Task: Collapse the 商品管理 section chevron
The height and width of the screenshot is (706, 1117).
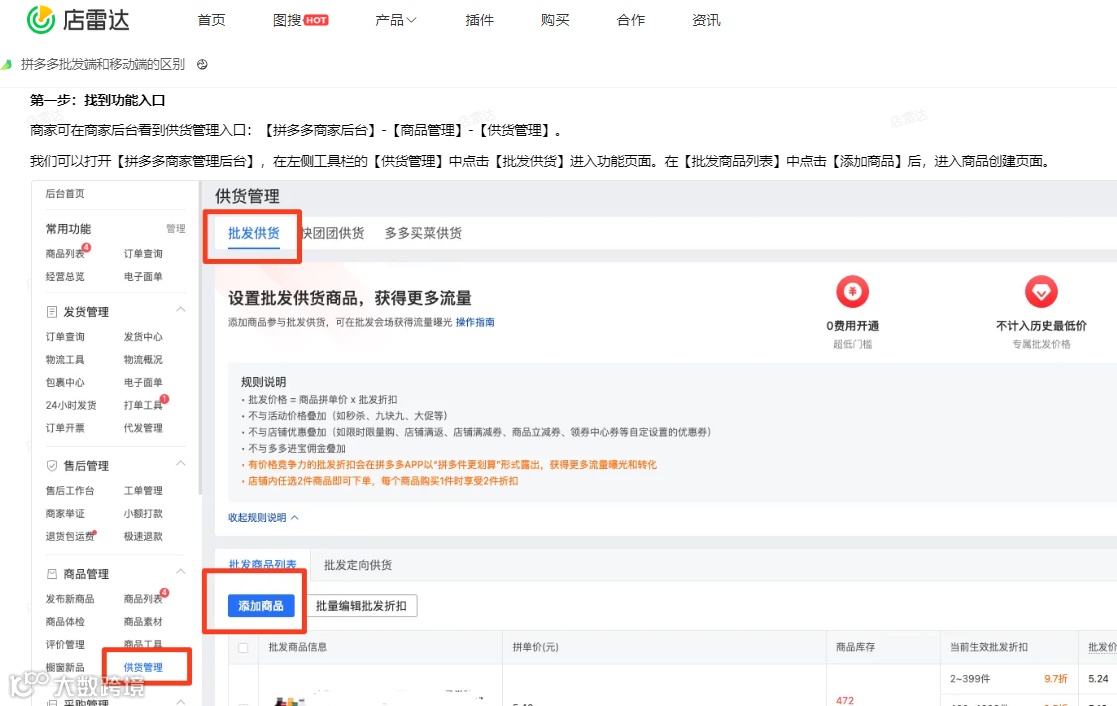Action: pos(180,571)
